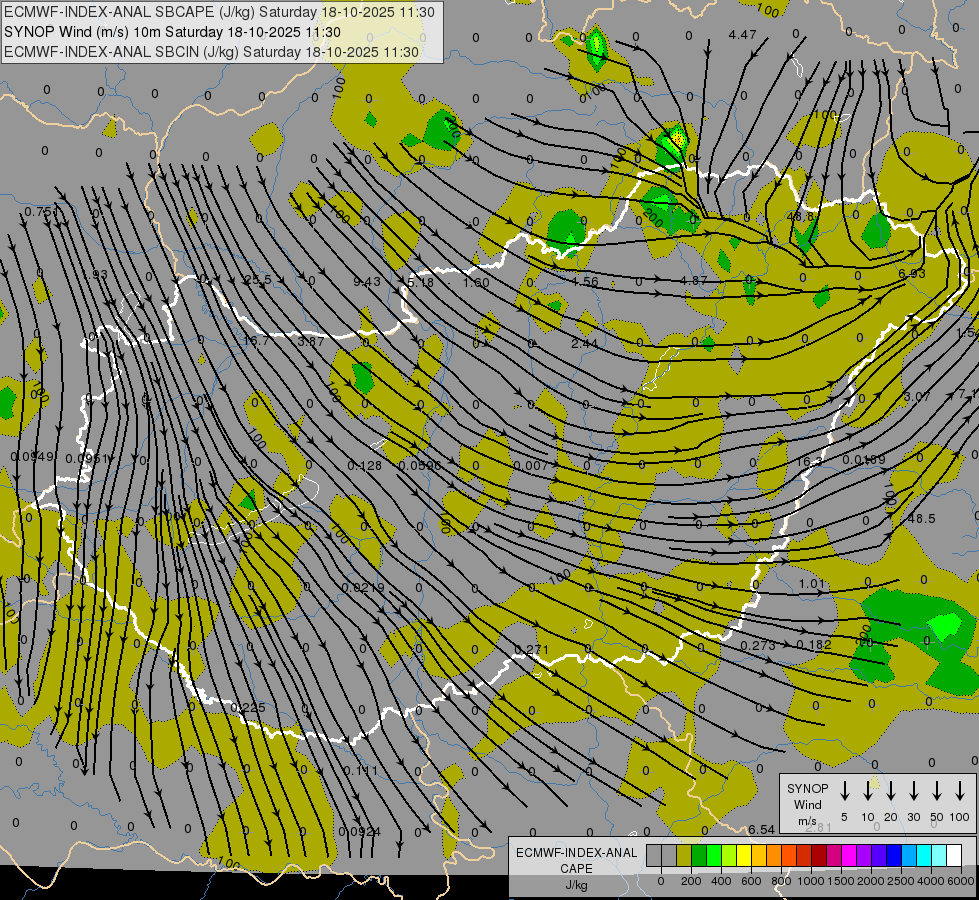Click the 0.271 value on the map
This screenshot has height=900, width=979.
pyautogui.click(x=531, y=650)
